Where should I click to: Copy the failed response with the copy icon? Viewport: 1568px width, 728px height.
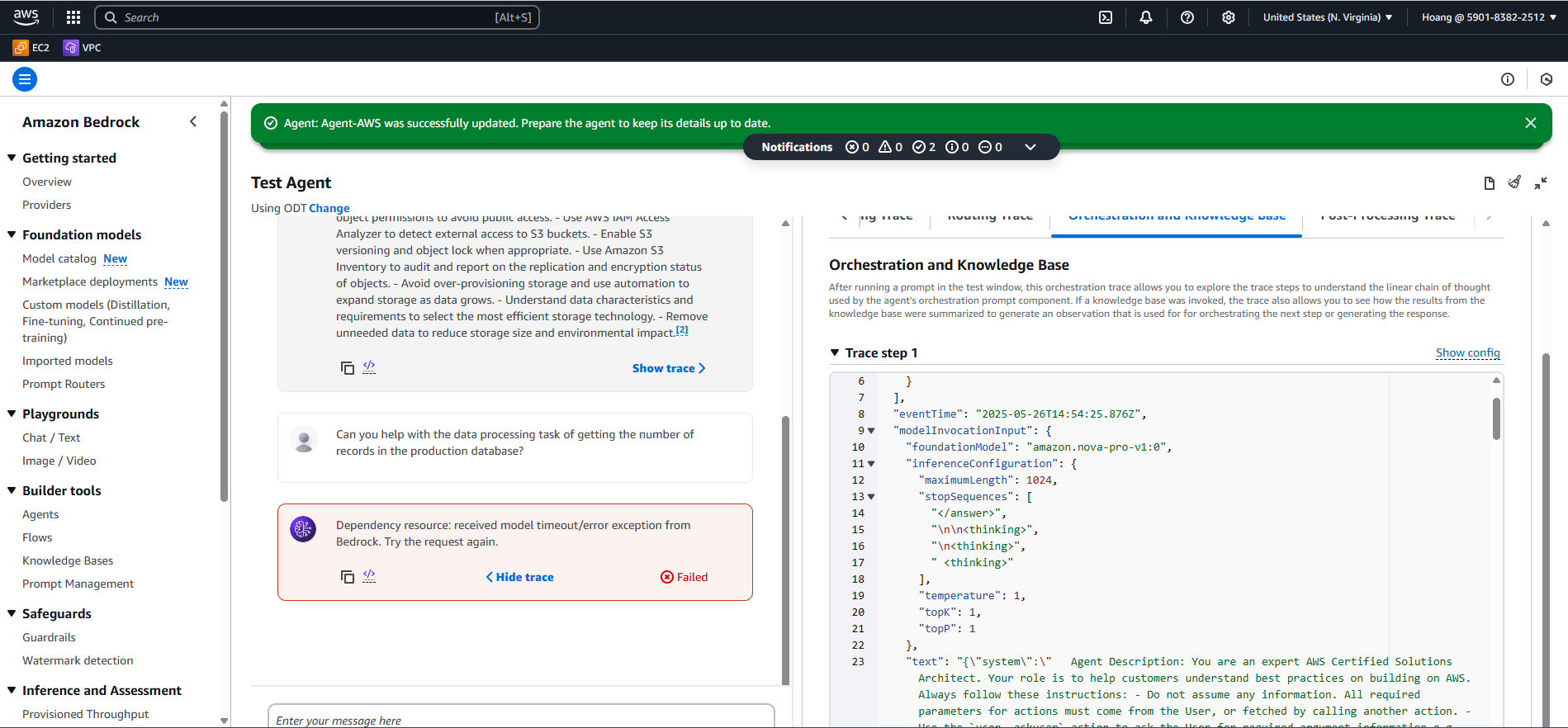[x=348, y=577]
